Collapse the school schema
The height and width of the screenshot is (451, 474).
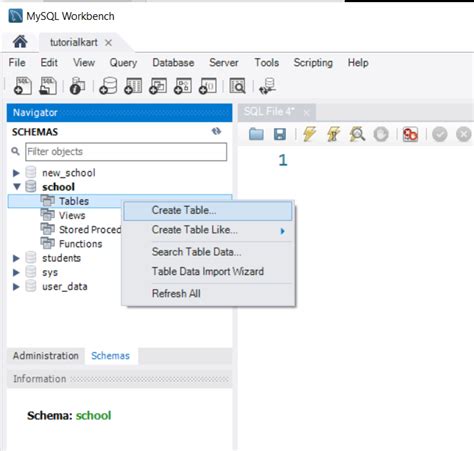pyautogui.click(x=17, y=187)
